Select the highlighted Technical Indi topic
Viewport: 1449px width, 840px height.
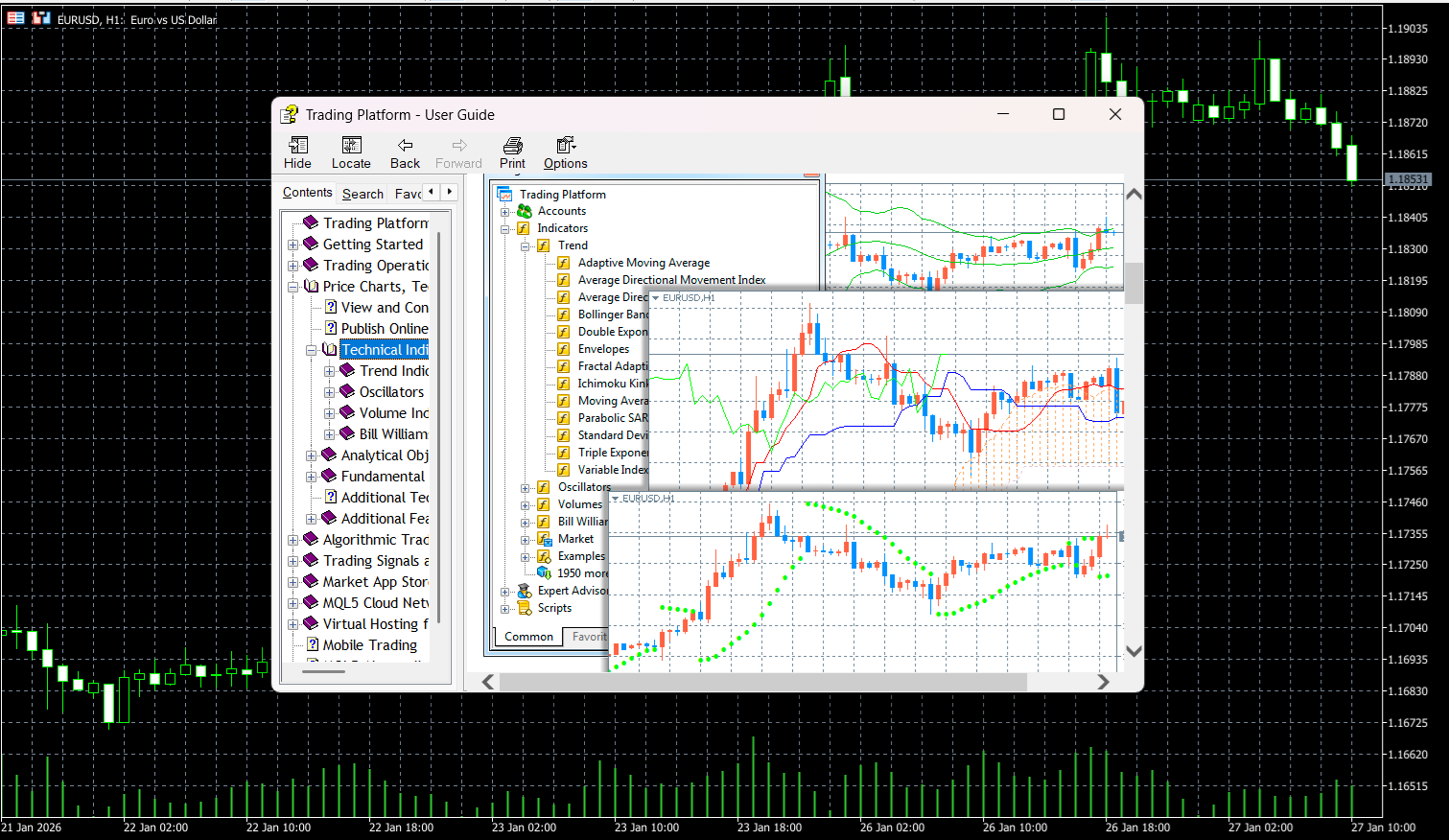[385, 350]
